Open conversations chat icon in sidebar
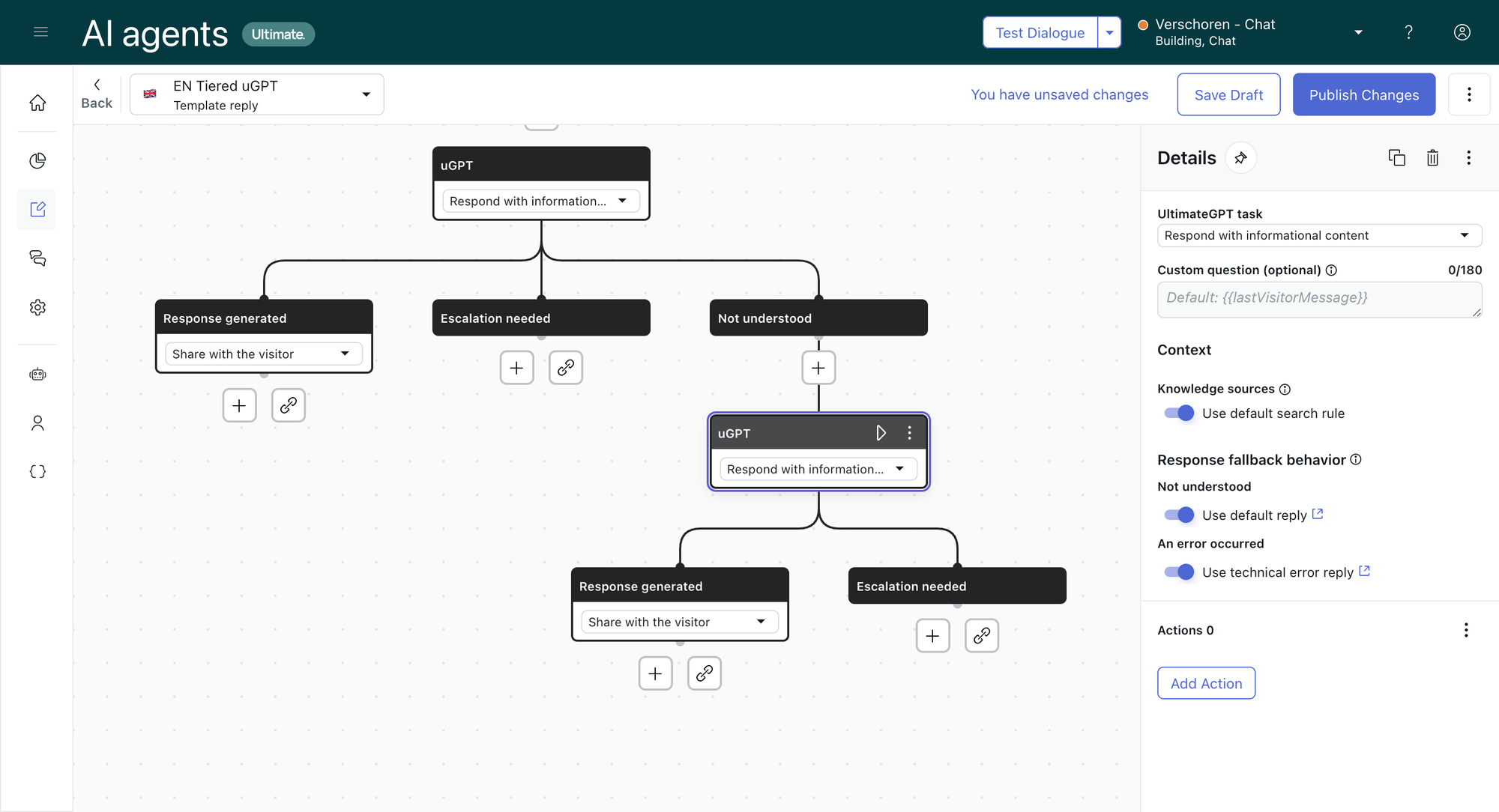Screen dimensions: 1499x812 (37, 258)
